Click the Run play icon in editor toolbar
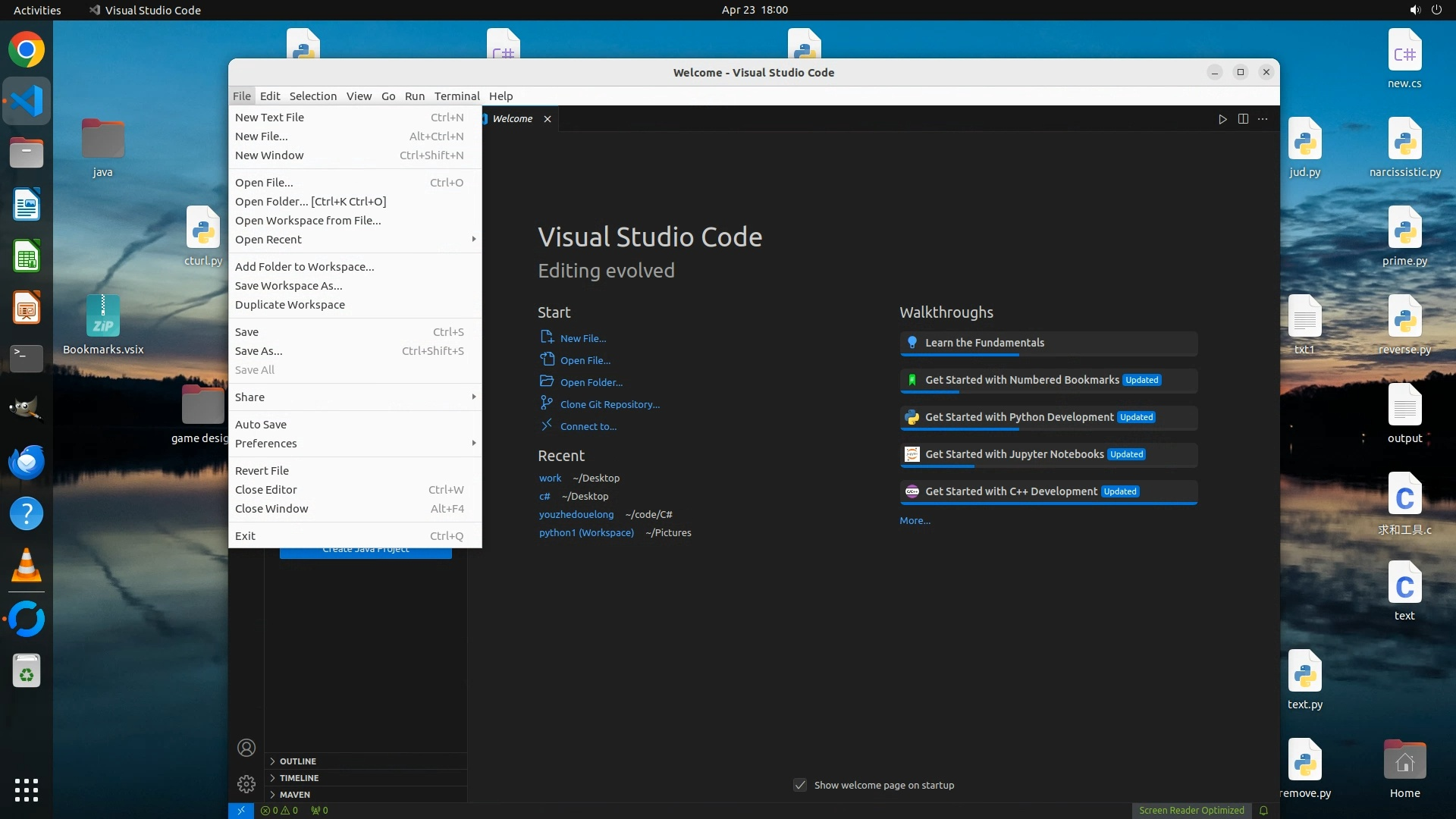 [x=1222, y=119]
